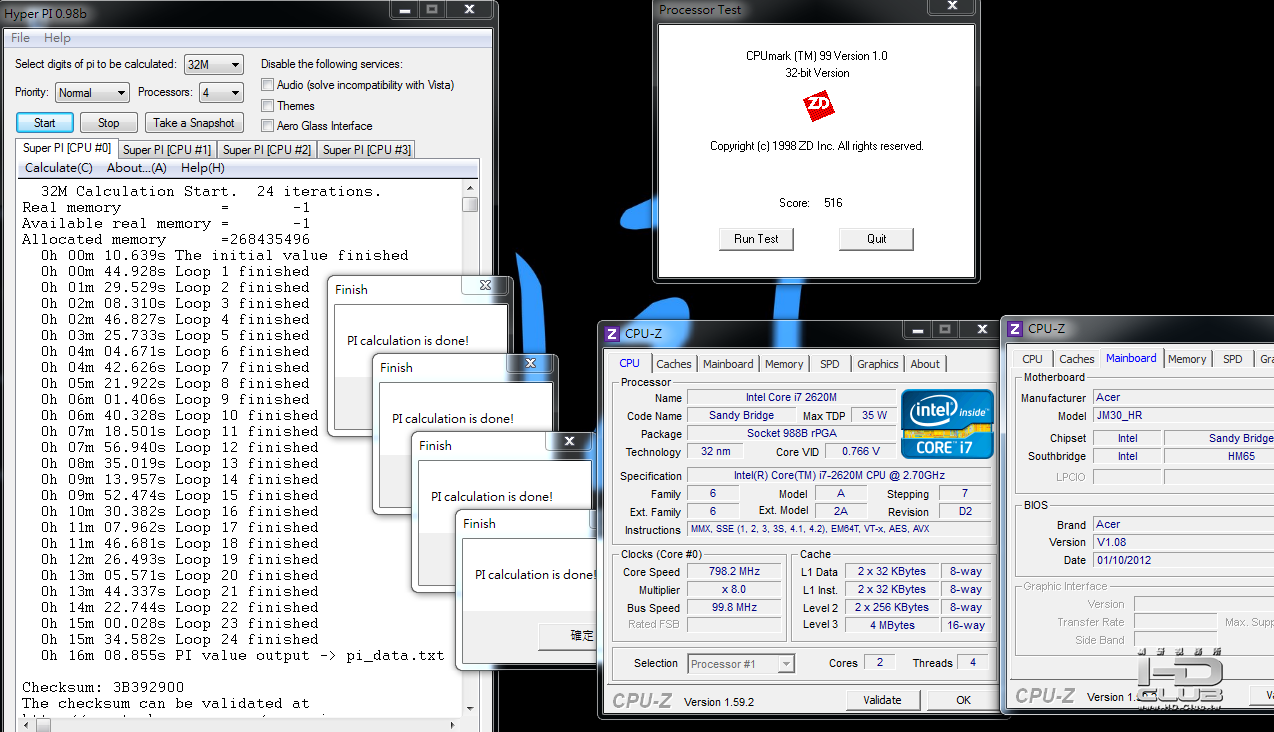Open the CPU-Z Selection Processor #1 dropdown
This screenshot has height=732, width=1274.
point(741,663)
